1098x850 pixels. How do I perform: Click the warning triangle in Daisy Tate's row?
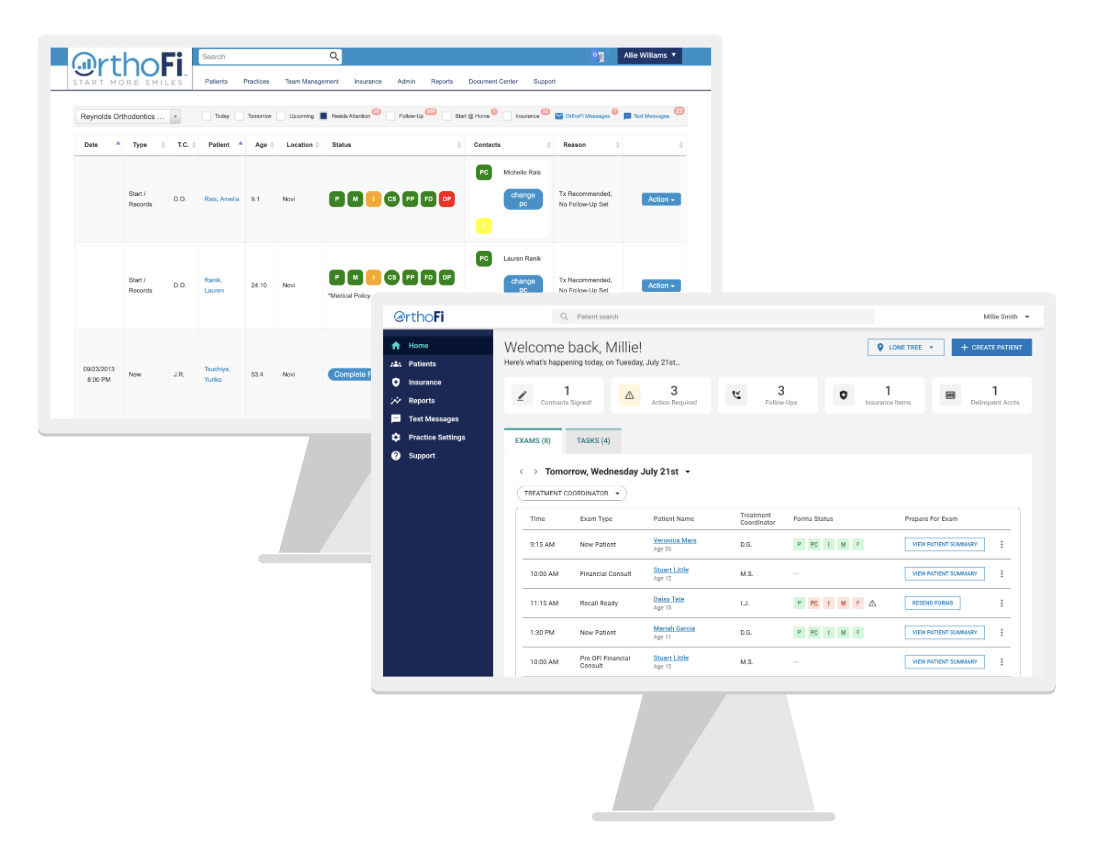pyautogui.click(x=873, y=603)
